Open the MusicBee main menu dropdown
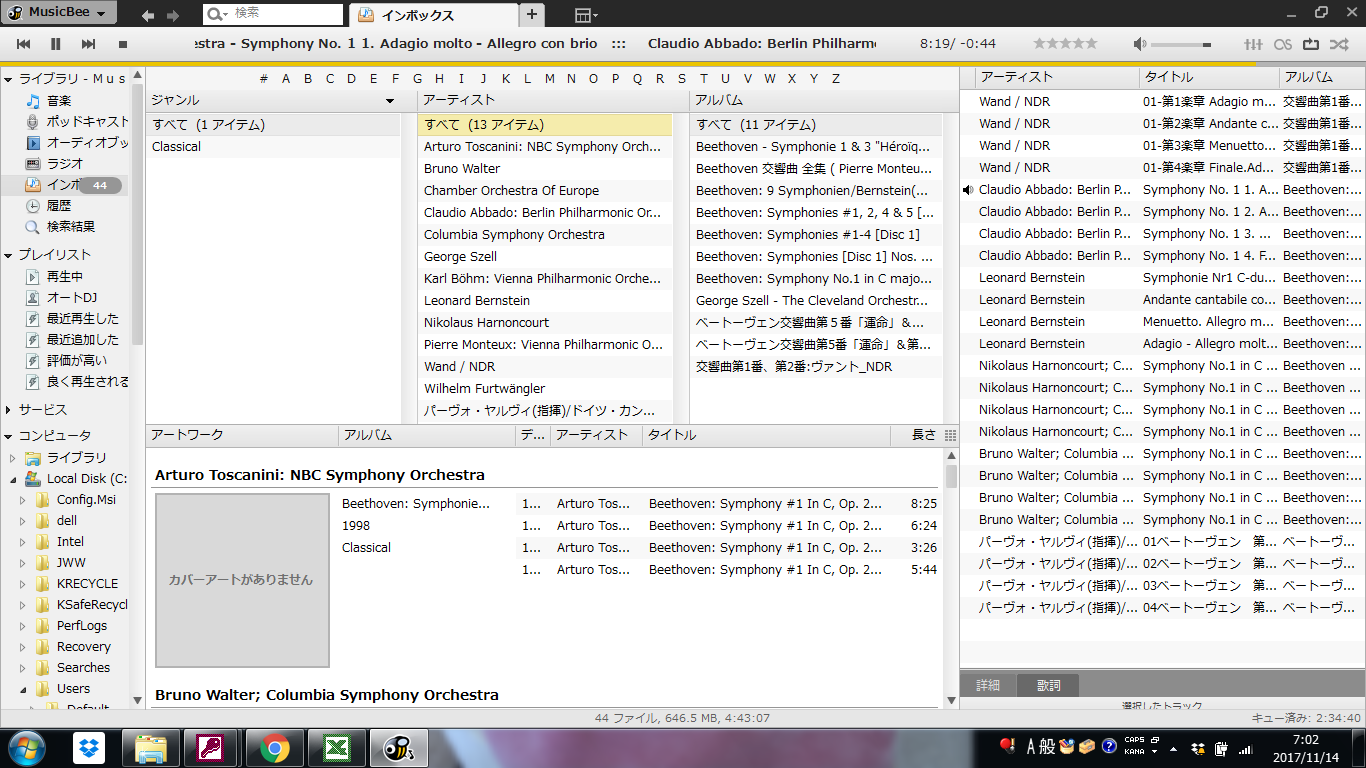The image size is (1366, 768). 58,13
